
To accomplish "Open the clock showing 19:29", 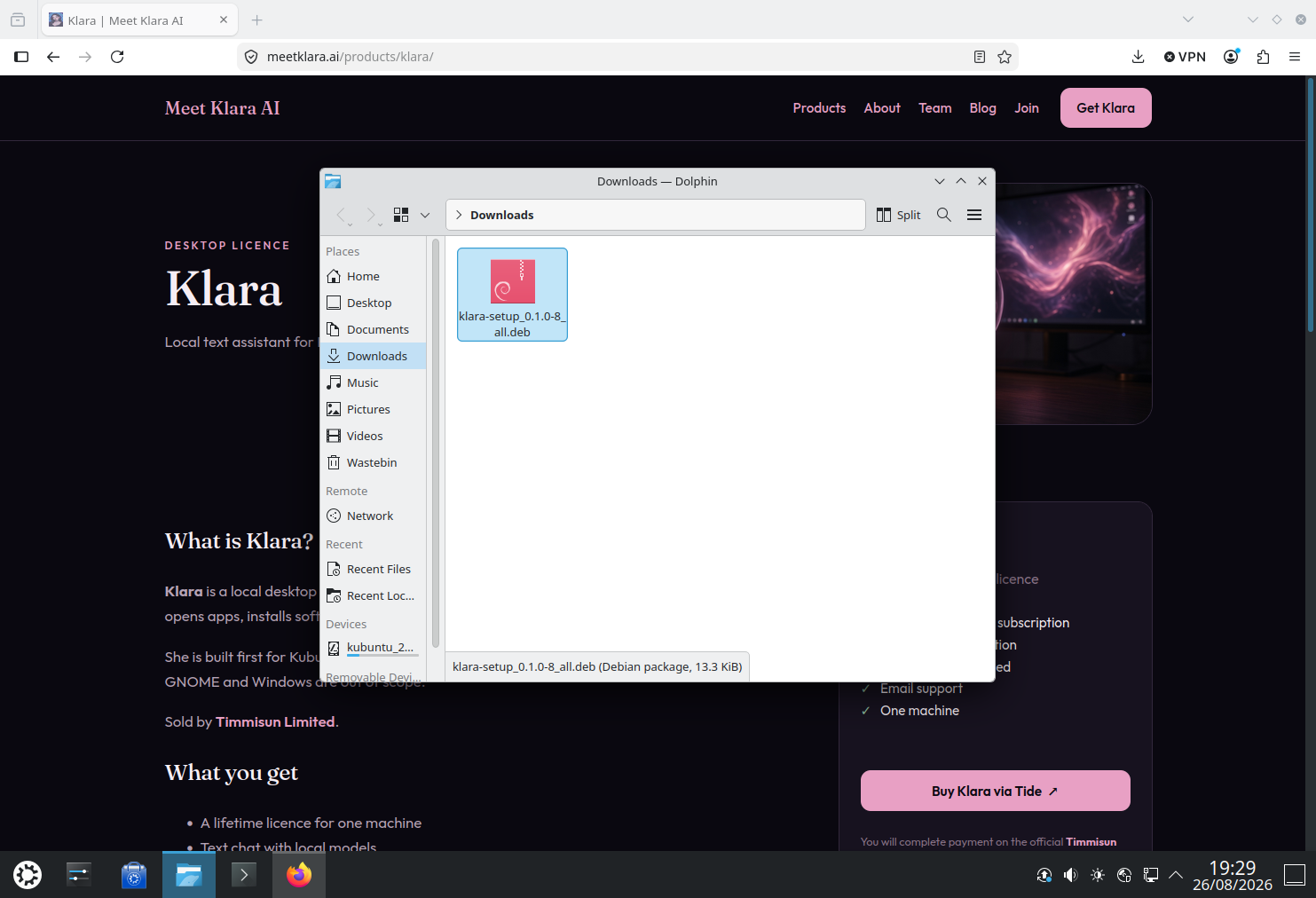I will coord(1233,875).
